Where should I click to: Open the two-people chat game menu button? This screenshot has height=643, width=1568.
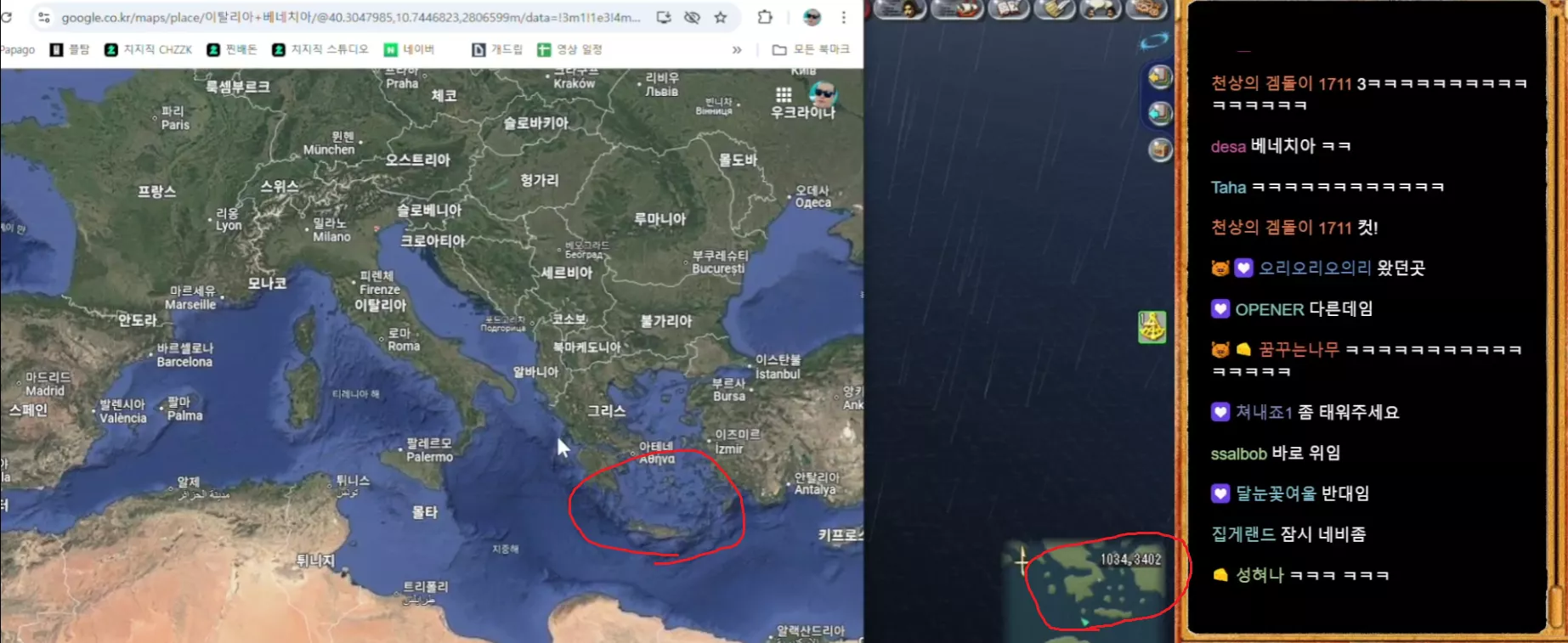1101,8
